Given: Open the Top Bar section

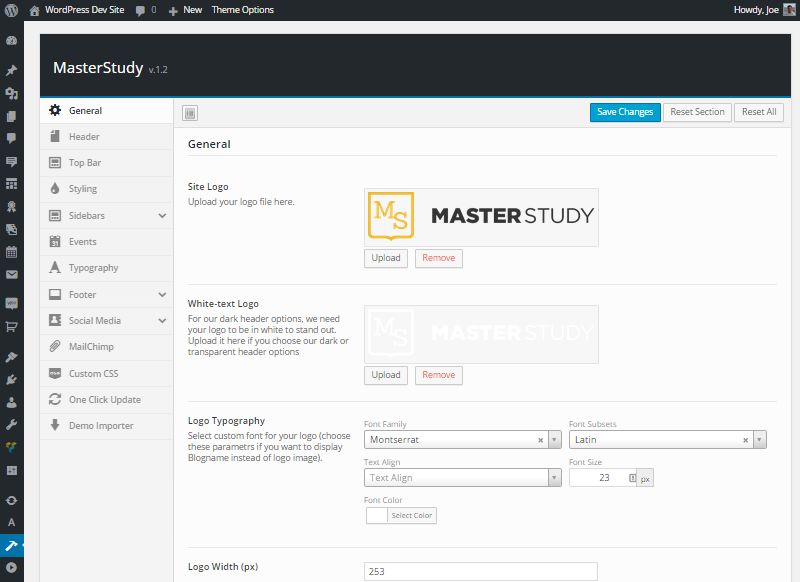Looking at the screenshot, I should (107, 163).
